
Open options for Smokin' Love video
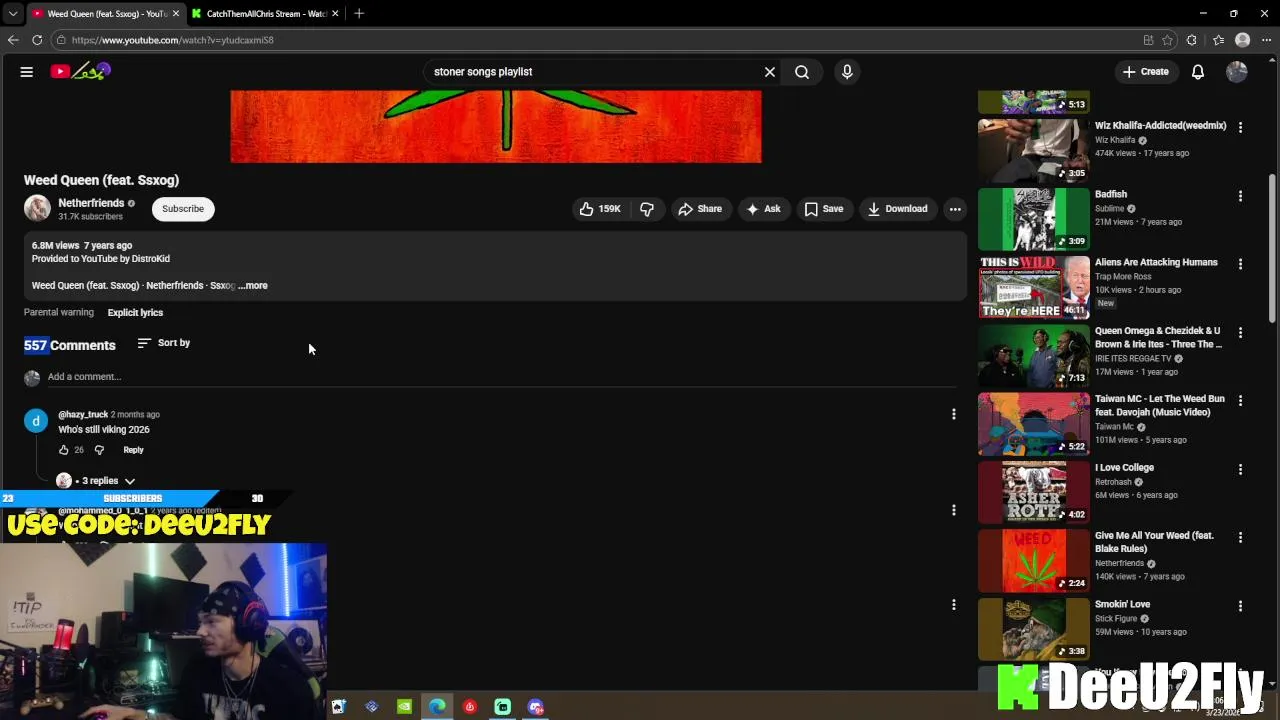pyautogui.click(x=1240, y=606)
